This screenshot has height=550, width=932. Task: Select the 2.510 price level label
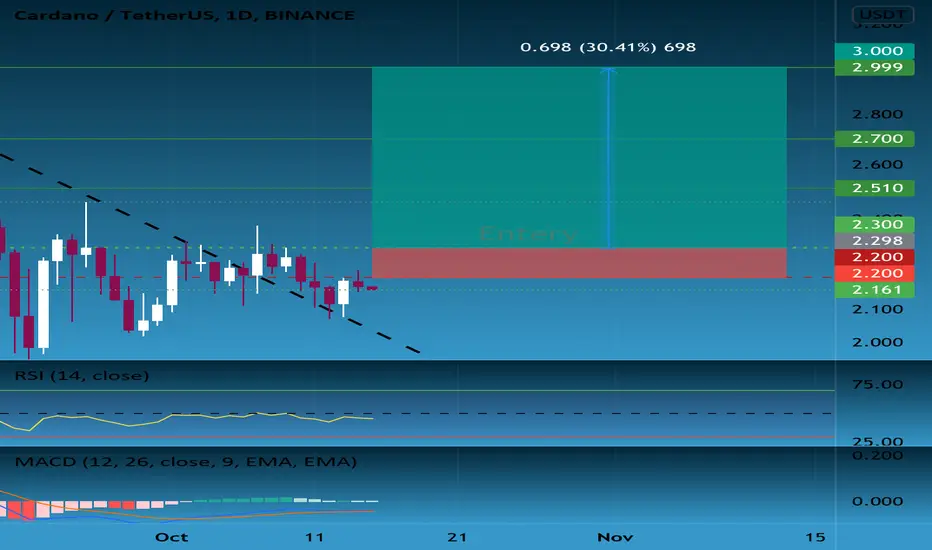tap(874, 188)
